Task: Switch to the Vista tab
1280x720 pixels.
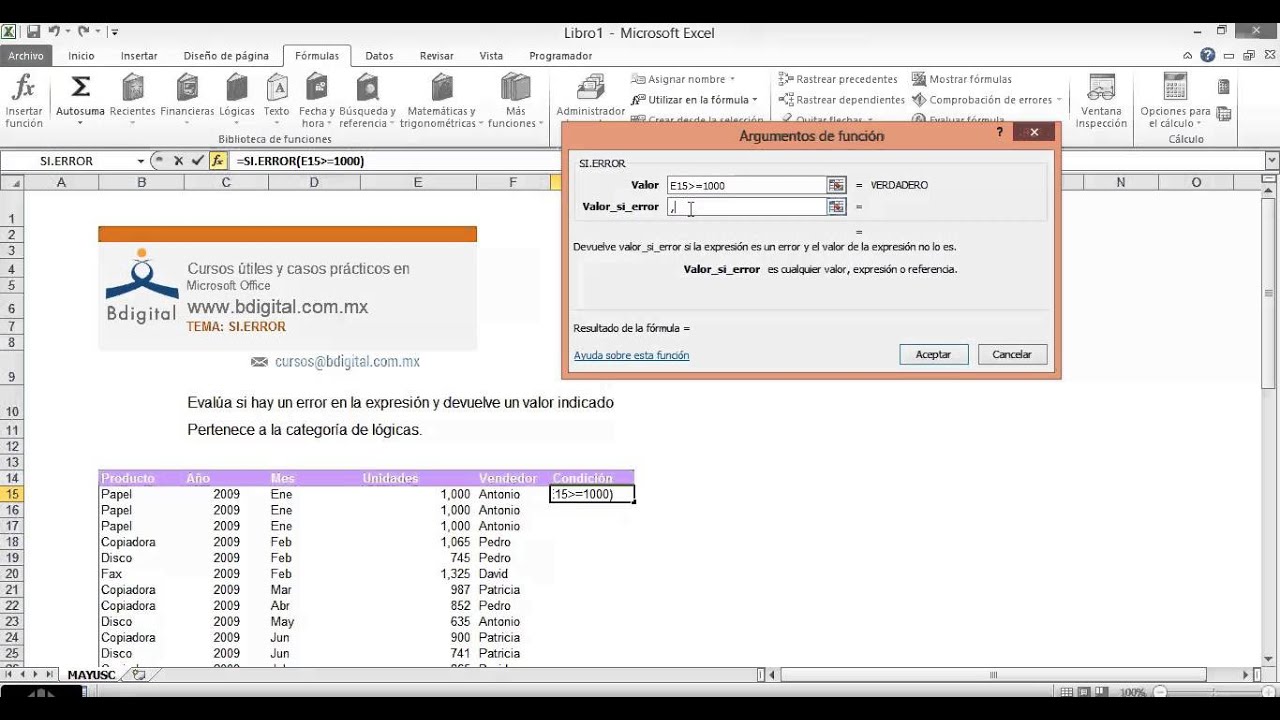Action: (x=491, y=56)
